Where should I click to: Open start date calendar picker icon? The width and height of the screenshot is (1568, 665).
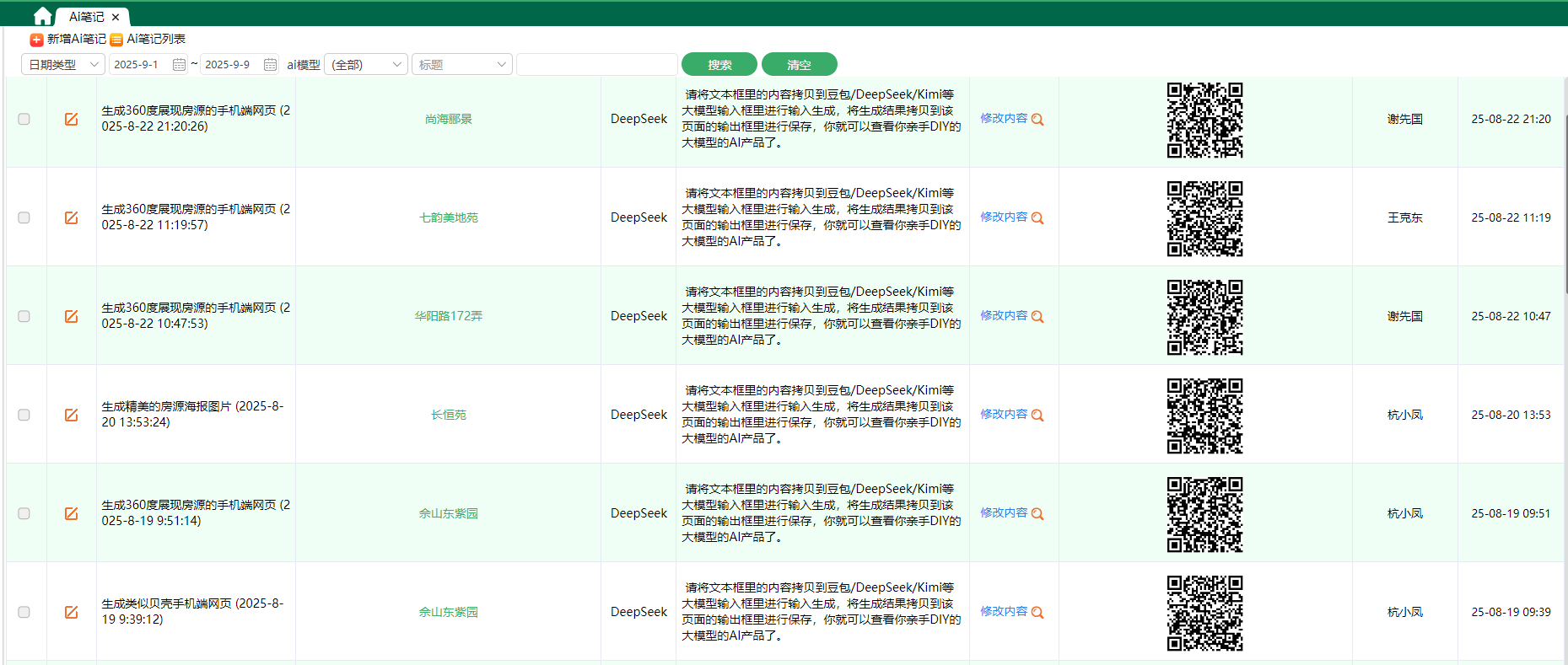point(179,65)
